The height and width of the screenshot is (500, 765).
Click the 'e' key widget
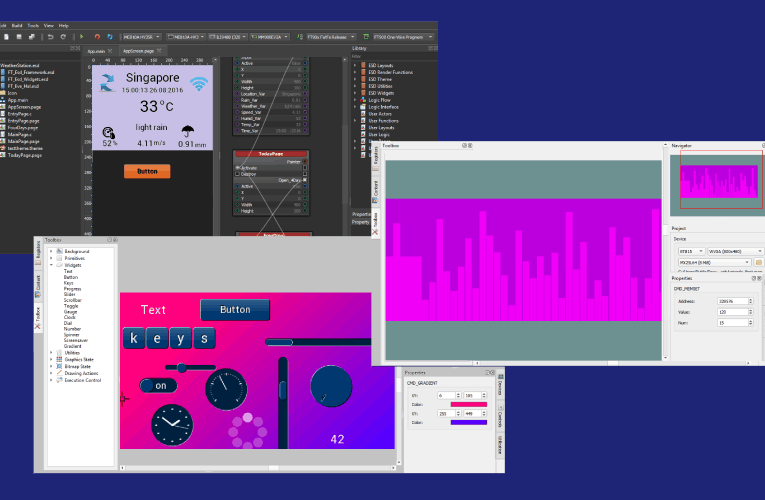pyautogui.click(x=158, y=338)
